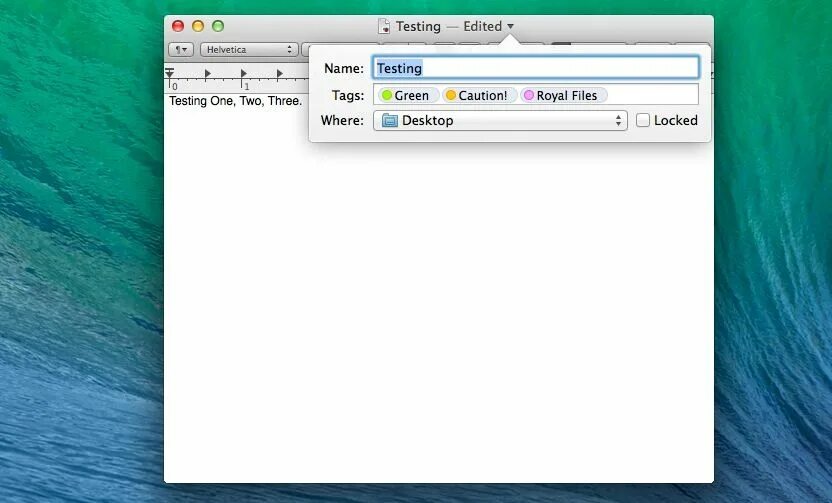
Task: Enable the Locked checkbox
Action: pos(643,120)
